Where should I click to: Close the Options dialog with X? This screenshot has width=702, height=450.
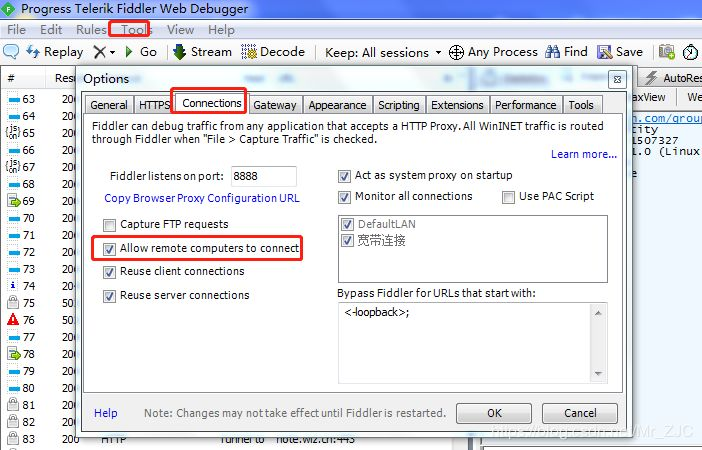[617, 80]
